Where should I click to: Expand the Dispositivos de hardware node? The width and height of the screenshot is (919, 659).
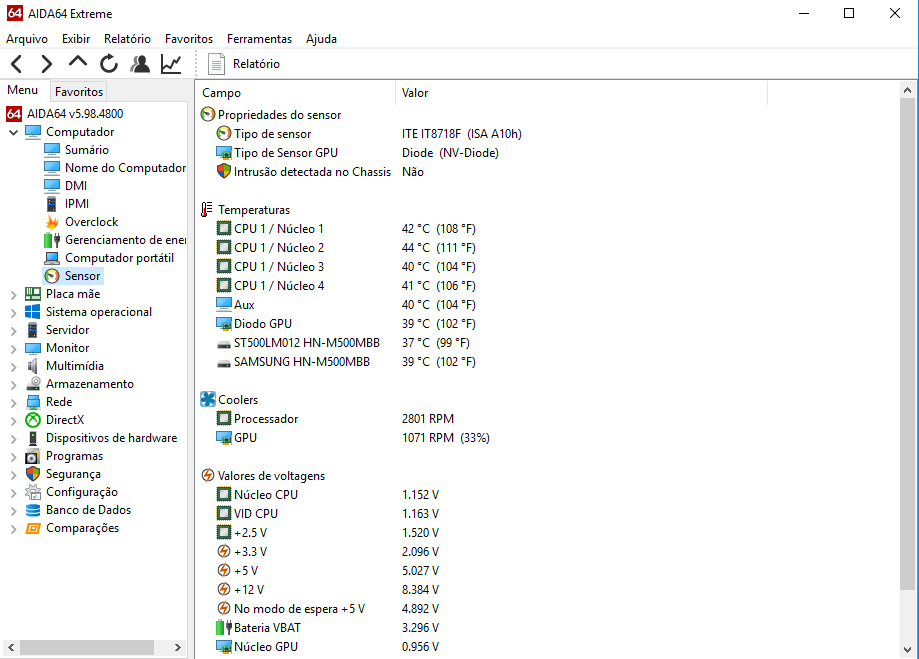(13, 439)
